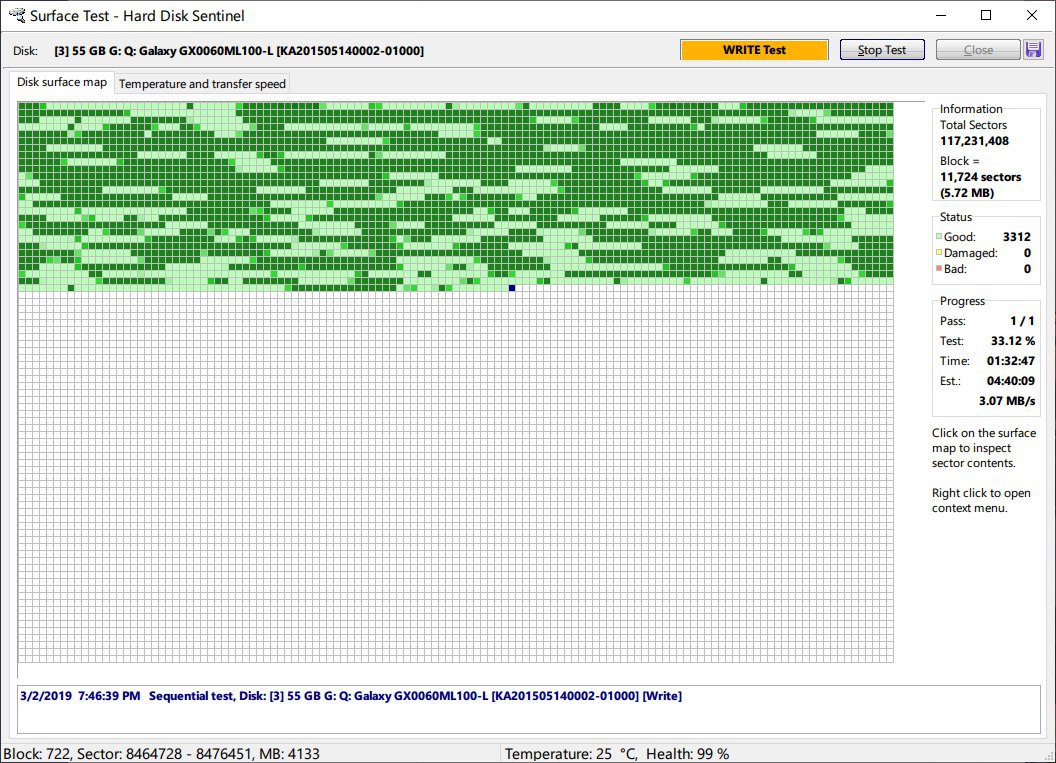Click the 'Click on the surface map' hint
This screenshot has height=763, width=1056.
pyautogui.click(x=984, y=448)
